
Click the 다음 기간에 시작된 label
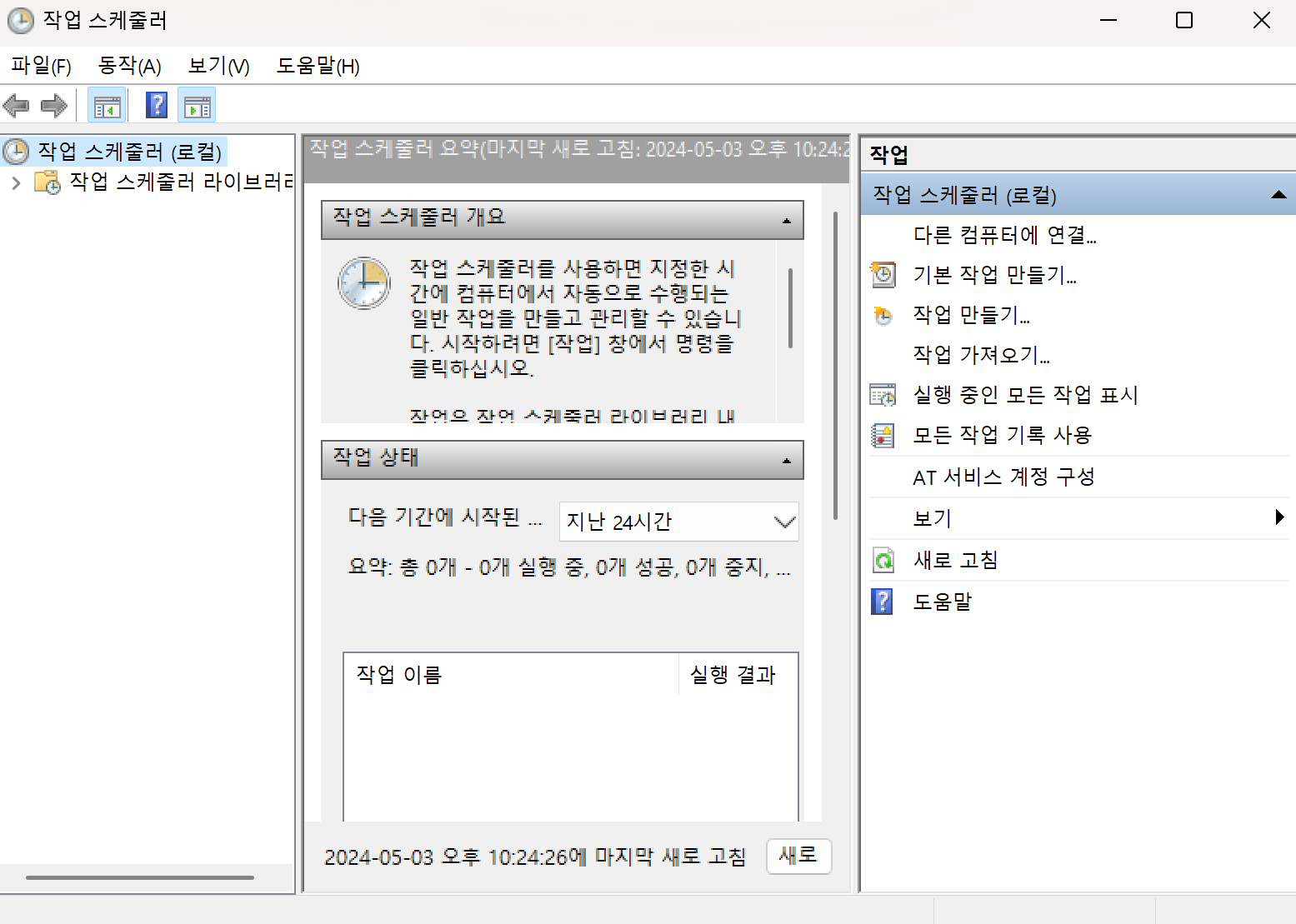tap(445, 518)
